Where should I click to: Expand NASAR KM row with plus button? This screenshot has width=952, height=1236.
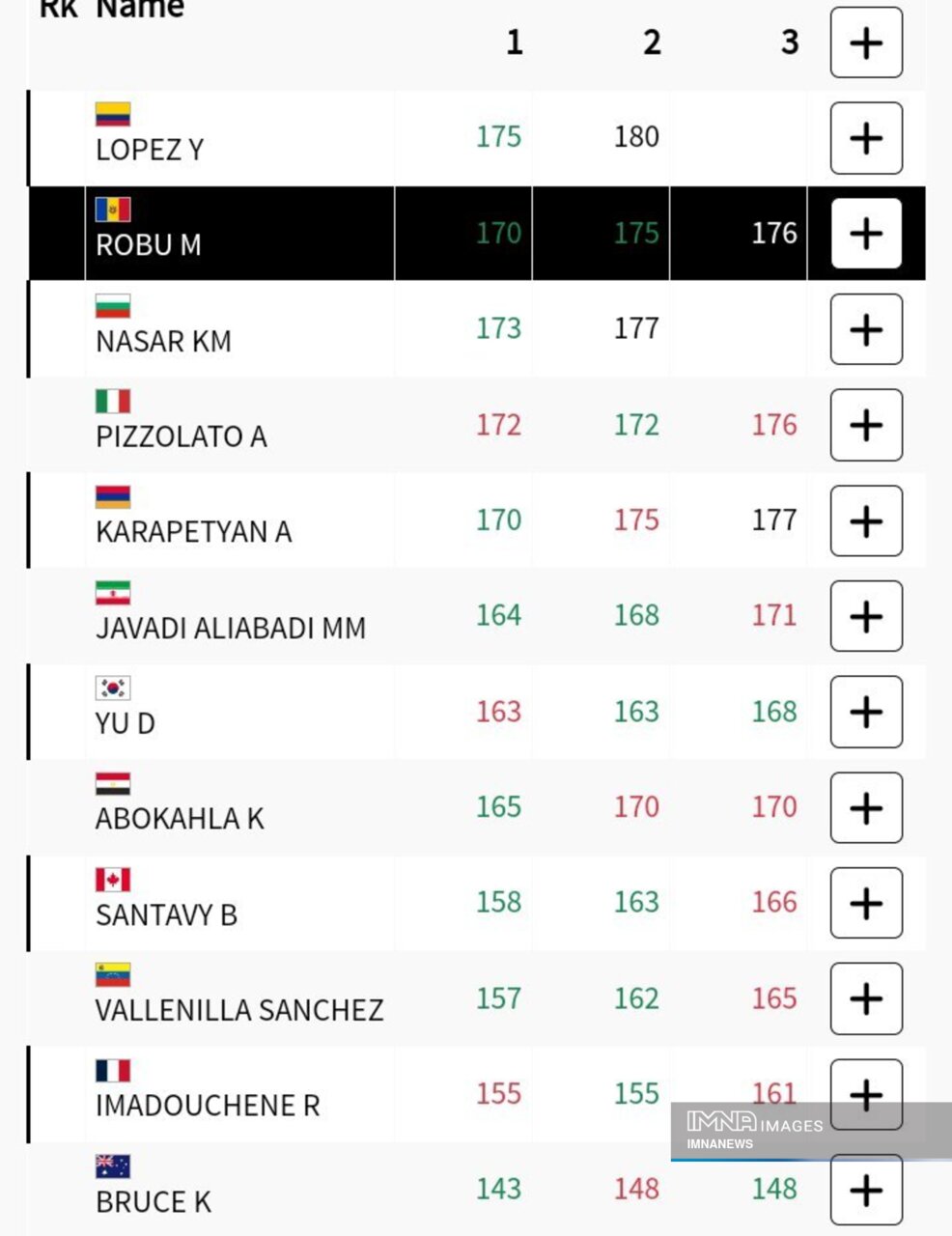click(866, 329)
